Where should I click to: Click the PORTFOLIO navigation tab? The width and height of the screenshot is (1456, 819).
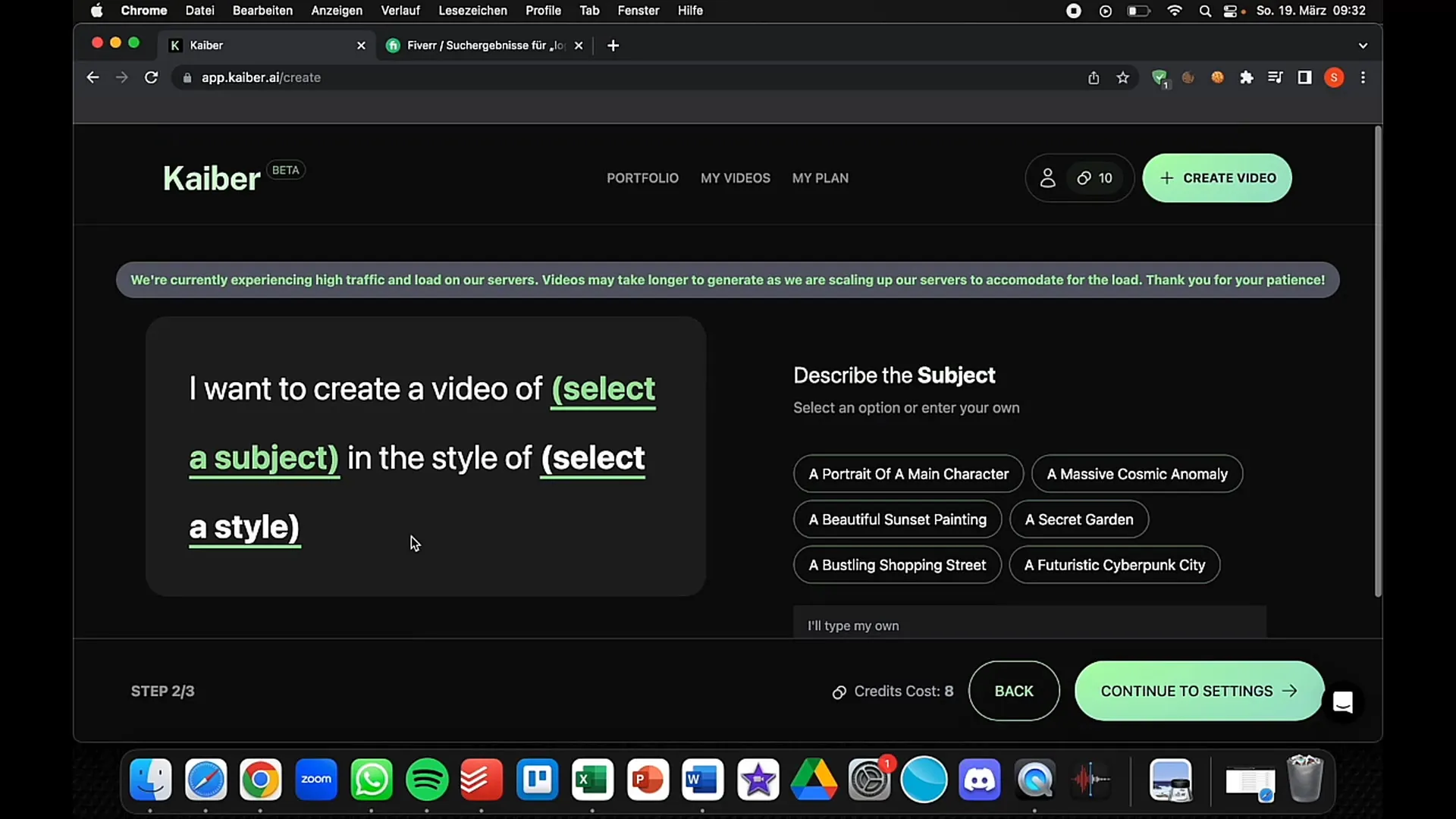[643, 178]
